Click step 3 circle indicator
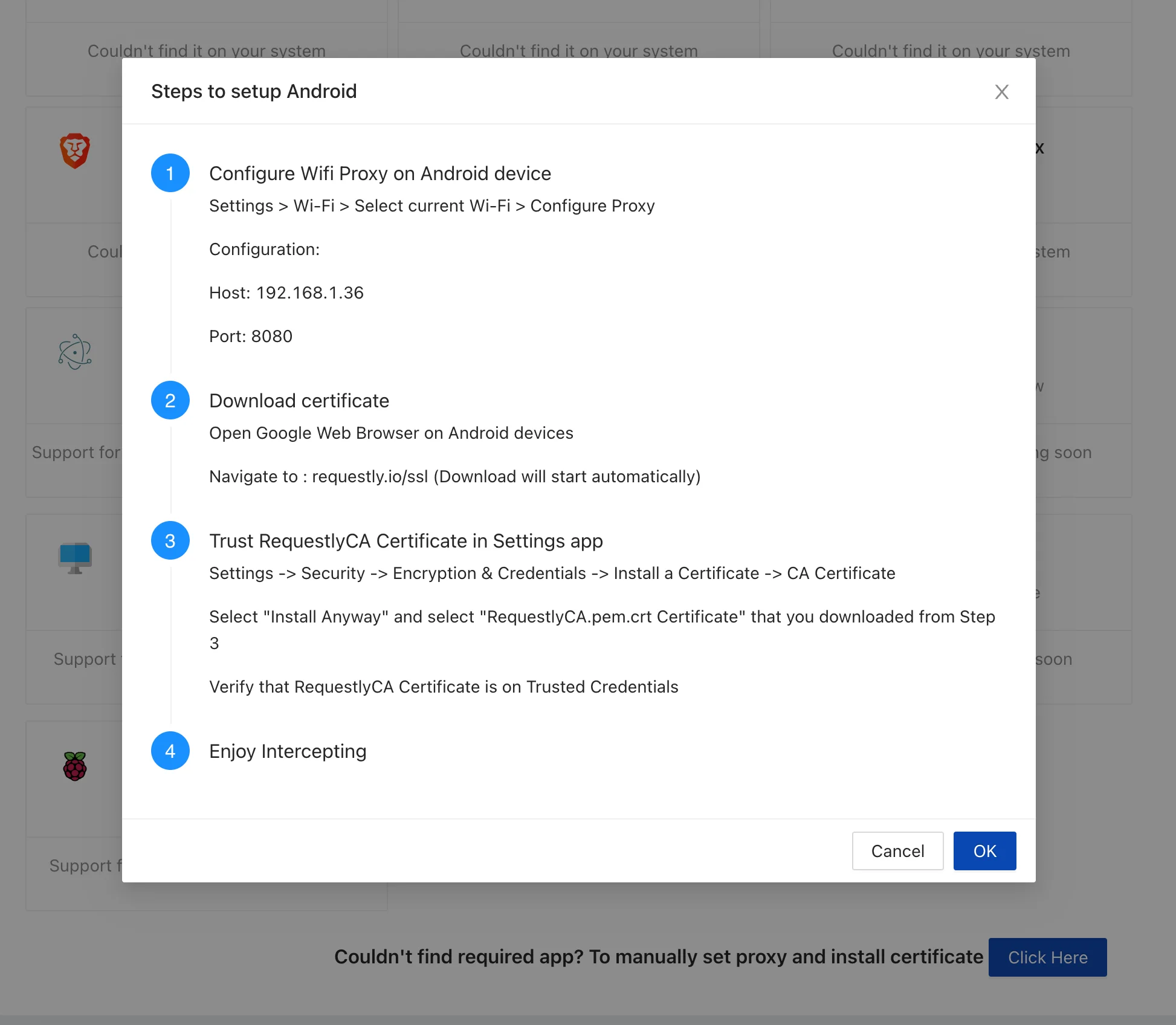 pos(170,540)
